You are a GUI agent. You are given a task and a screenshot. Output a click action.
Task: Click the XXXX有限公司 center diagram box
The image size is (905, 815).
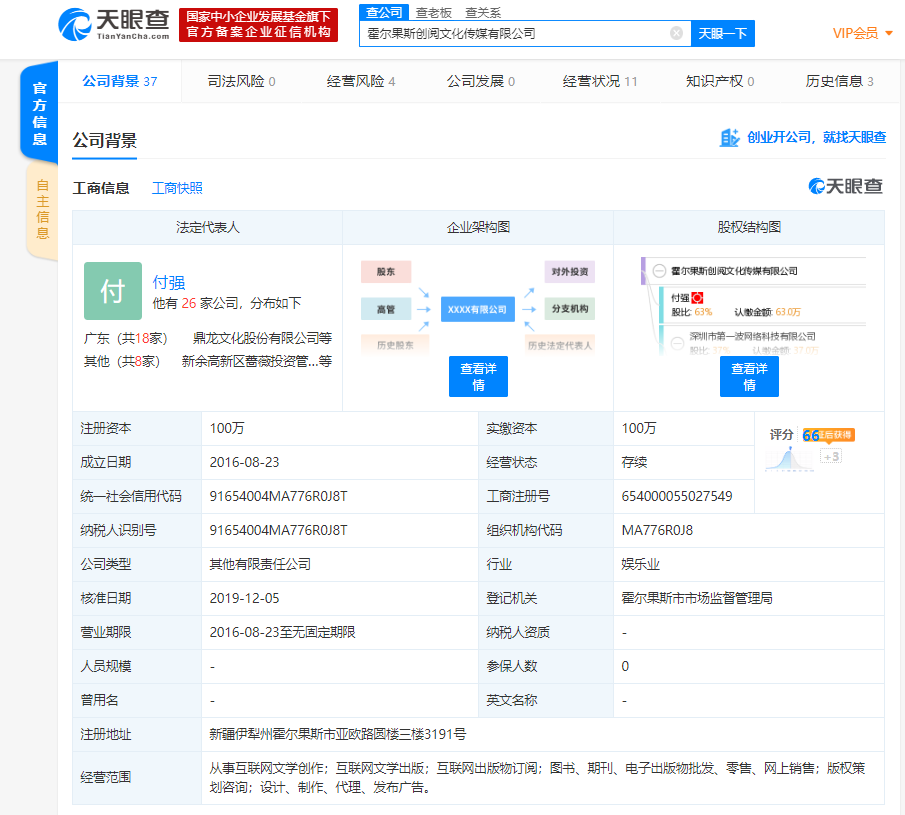477,309
